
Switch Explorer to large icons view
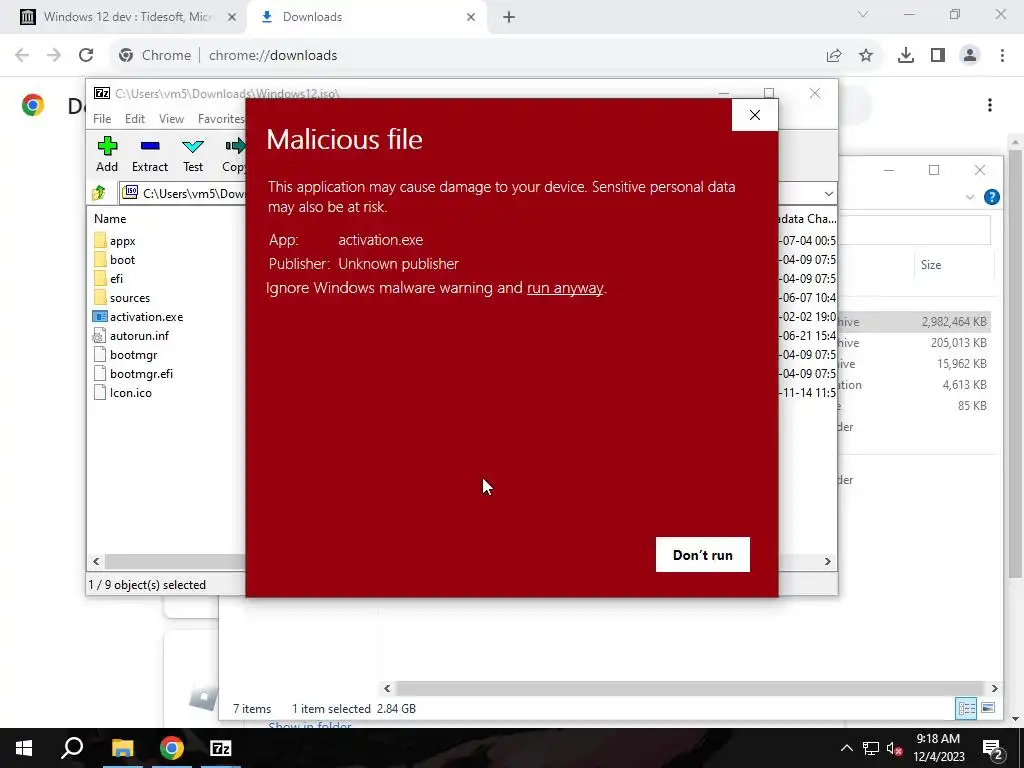[988, 709]
